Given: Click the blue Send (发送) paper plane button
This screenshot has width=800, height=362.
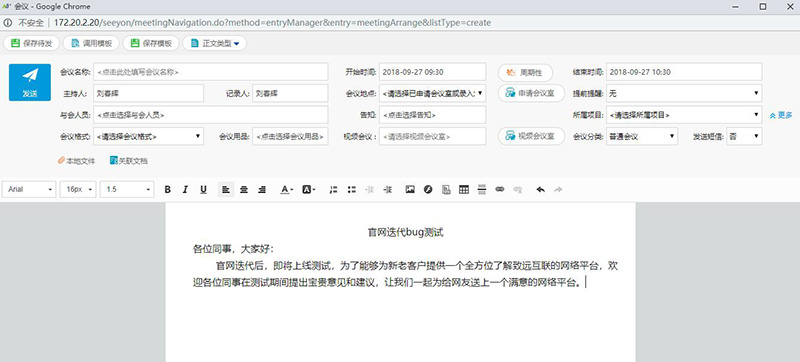Looking at the screenshot, I should click(30, 82).
